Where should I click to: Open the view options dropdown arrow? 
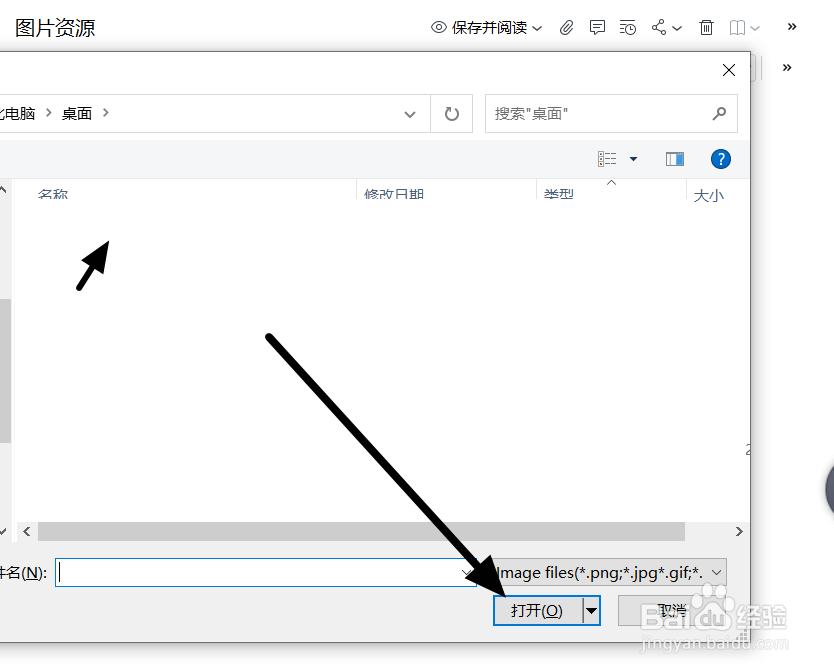coord(633,159)
